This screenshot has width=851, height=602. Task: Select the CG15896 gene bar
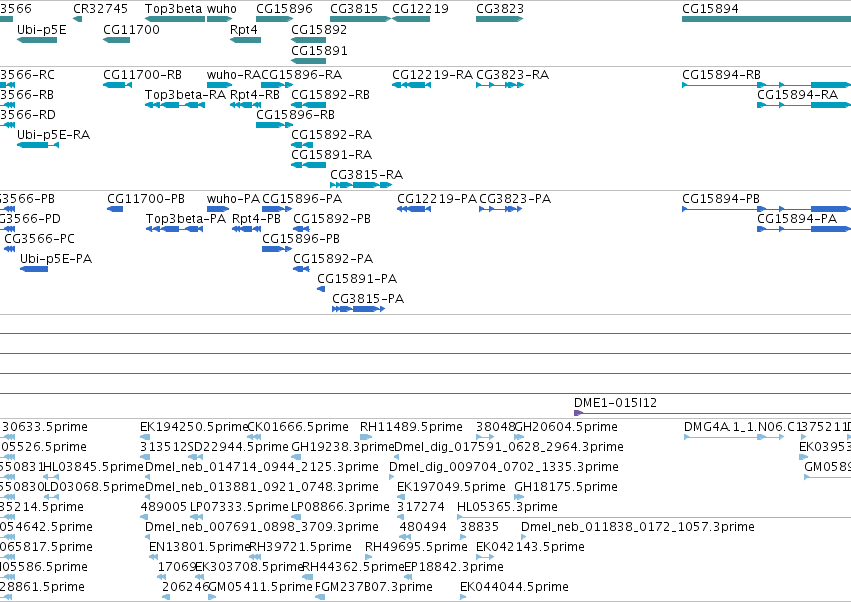[275, 19]
